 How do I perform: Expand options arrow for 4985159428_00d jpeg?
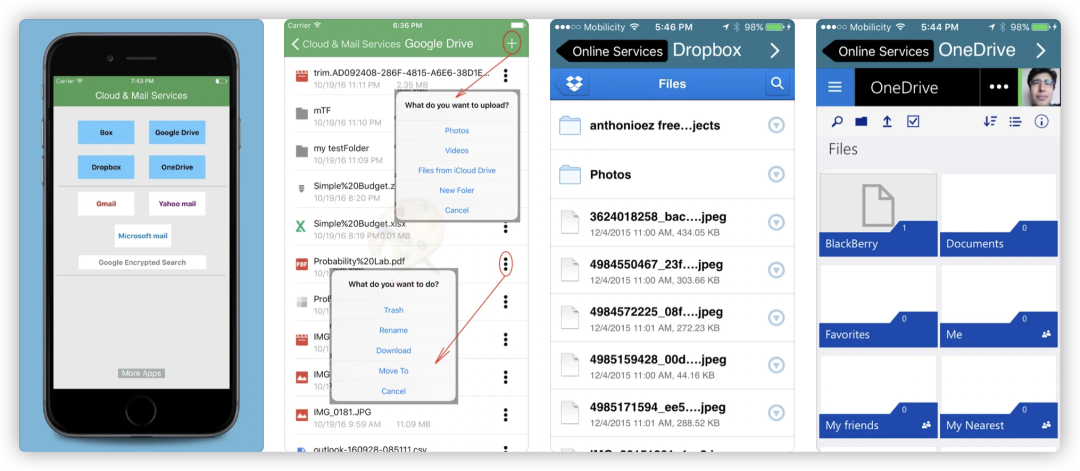(776, 365)
